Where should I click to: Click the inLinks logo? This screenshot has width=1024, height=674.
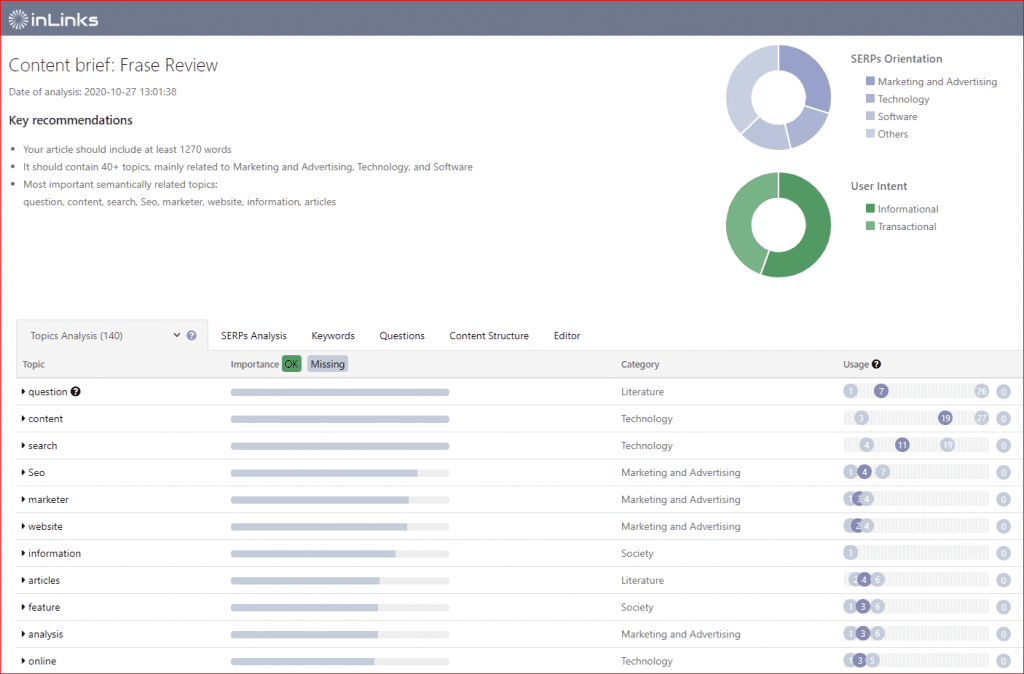pos(54,20)
